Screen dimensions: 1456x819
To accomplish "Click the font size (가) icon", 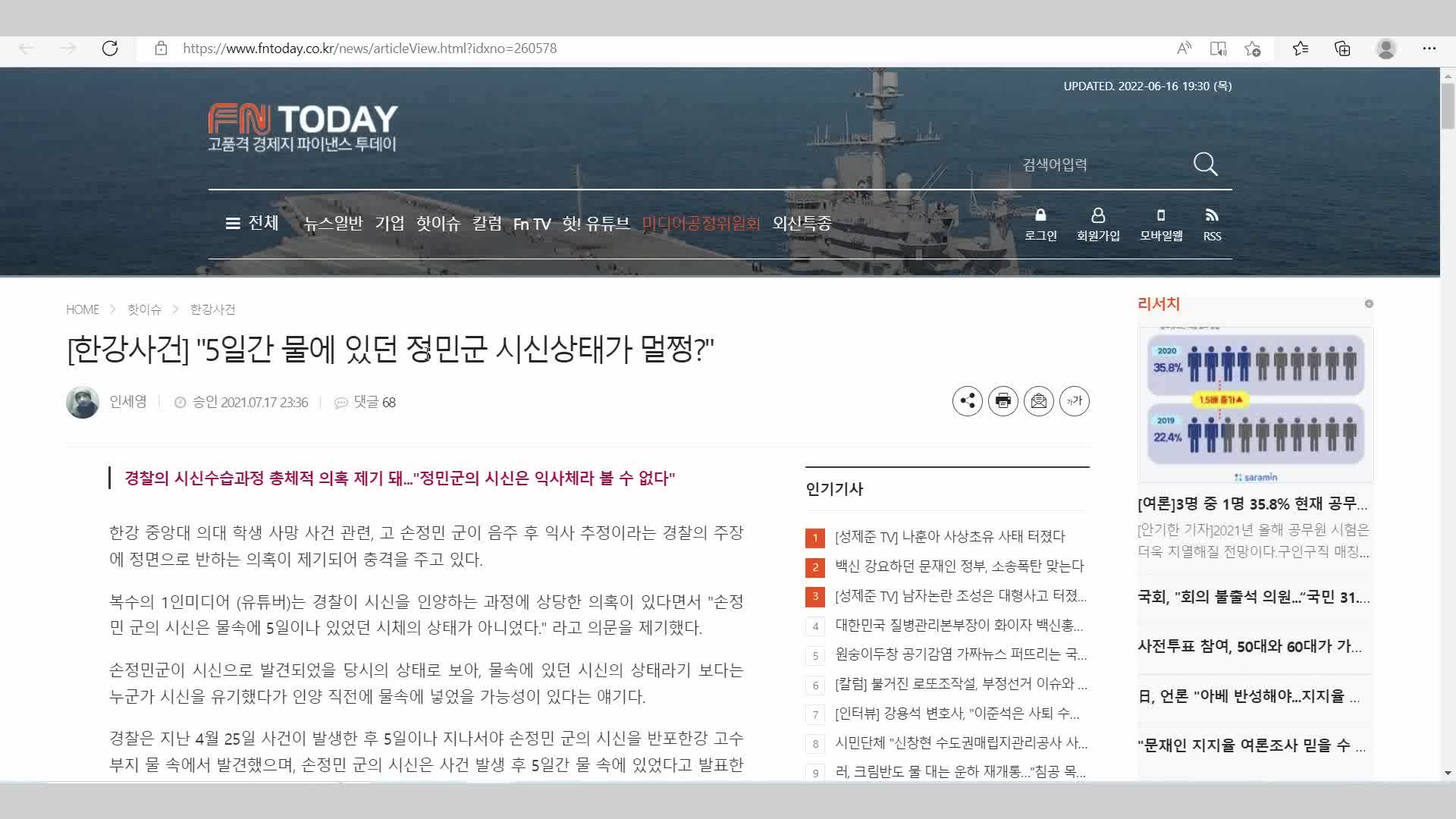I will tap(1074, 401).
